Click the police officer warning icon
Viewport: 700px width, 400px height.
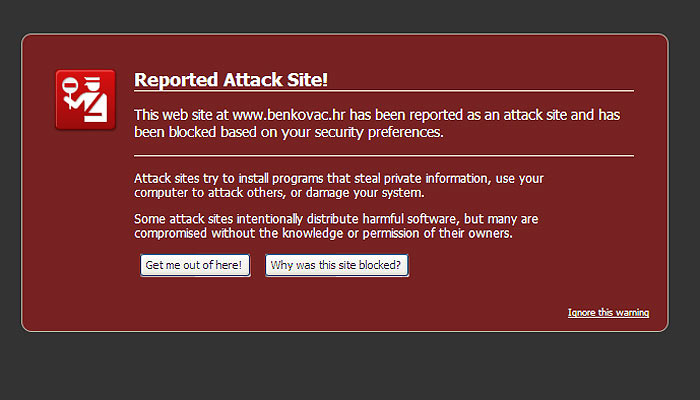85,99
